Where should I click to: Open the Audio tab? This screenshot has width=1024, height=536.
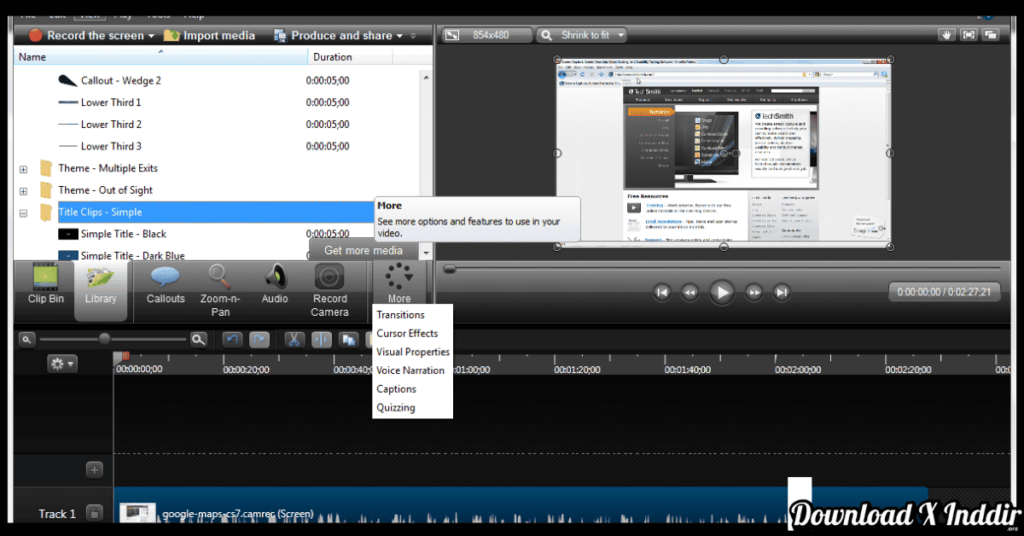[x=275, y=285]
